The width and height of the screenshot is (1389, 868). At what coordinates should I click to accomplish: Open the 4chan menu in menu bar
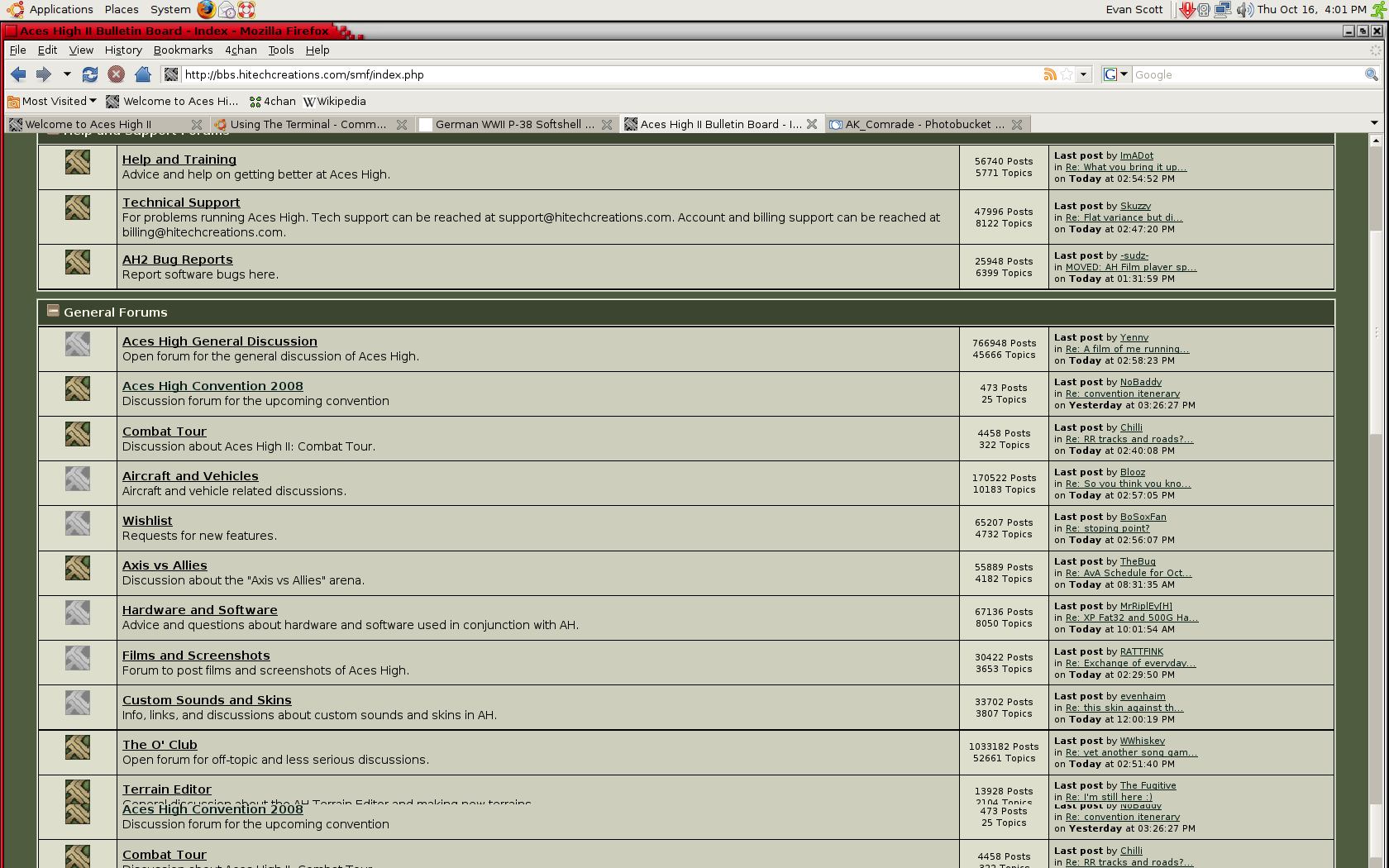(x=241, y=50)
